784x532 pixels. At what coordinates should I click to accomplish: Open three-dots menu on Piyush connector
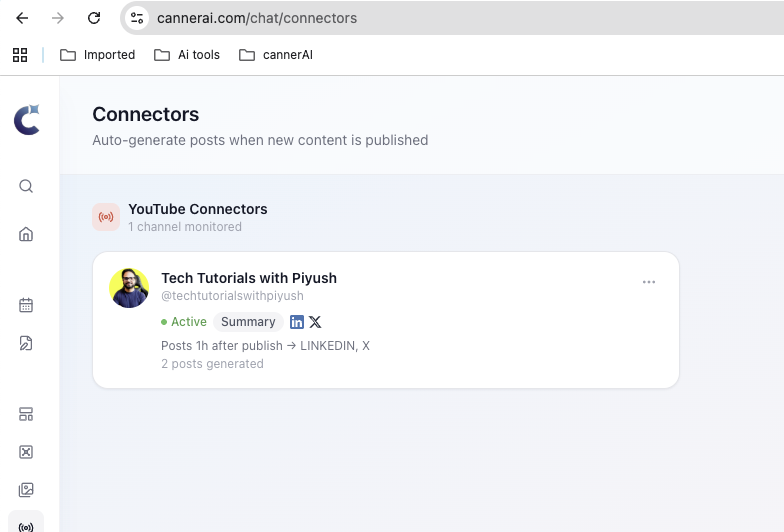pyautogui.click(x=649, y=282)
